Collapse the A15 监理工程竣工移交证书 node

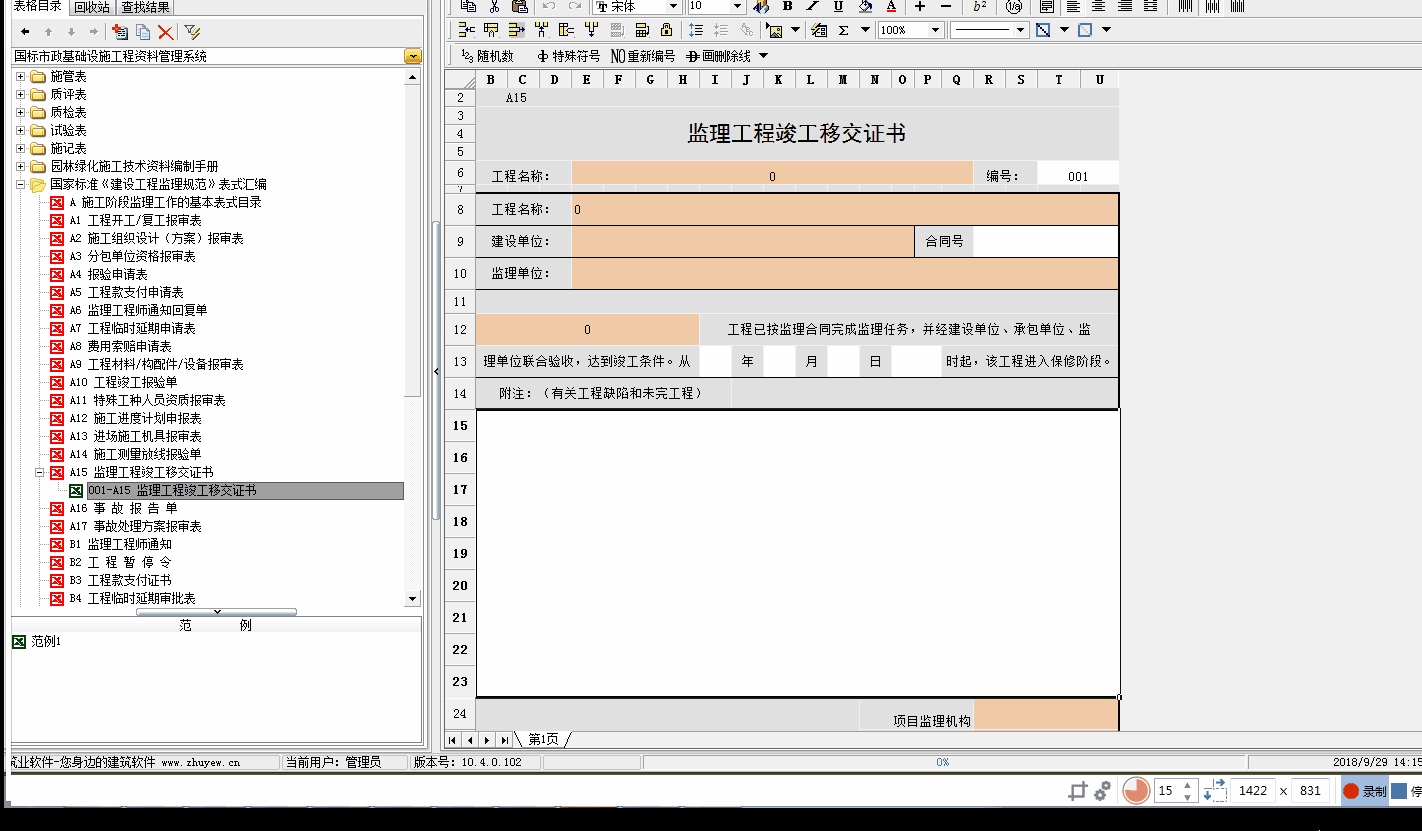coord(40,473)
